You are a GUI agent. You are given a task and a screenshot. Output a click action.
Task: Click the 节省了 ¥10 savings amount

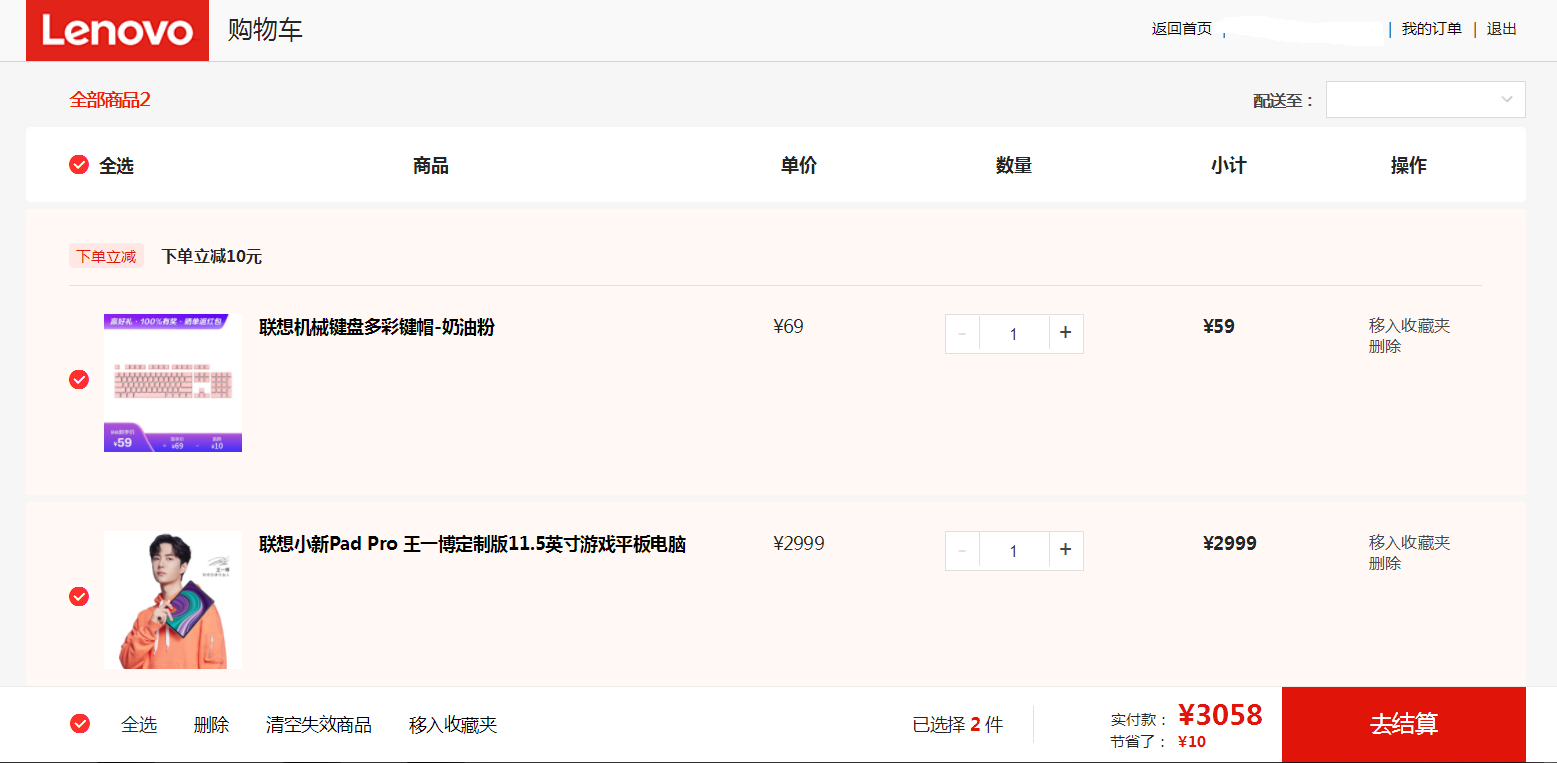click(1192, 742)
